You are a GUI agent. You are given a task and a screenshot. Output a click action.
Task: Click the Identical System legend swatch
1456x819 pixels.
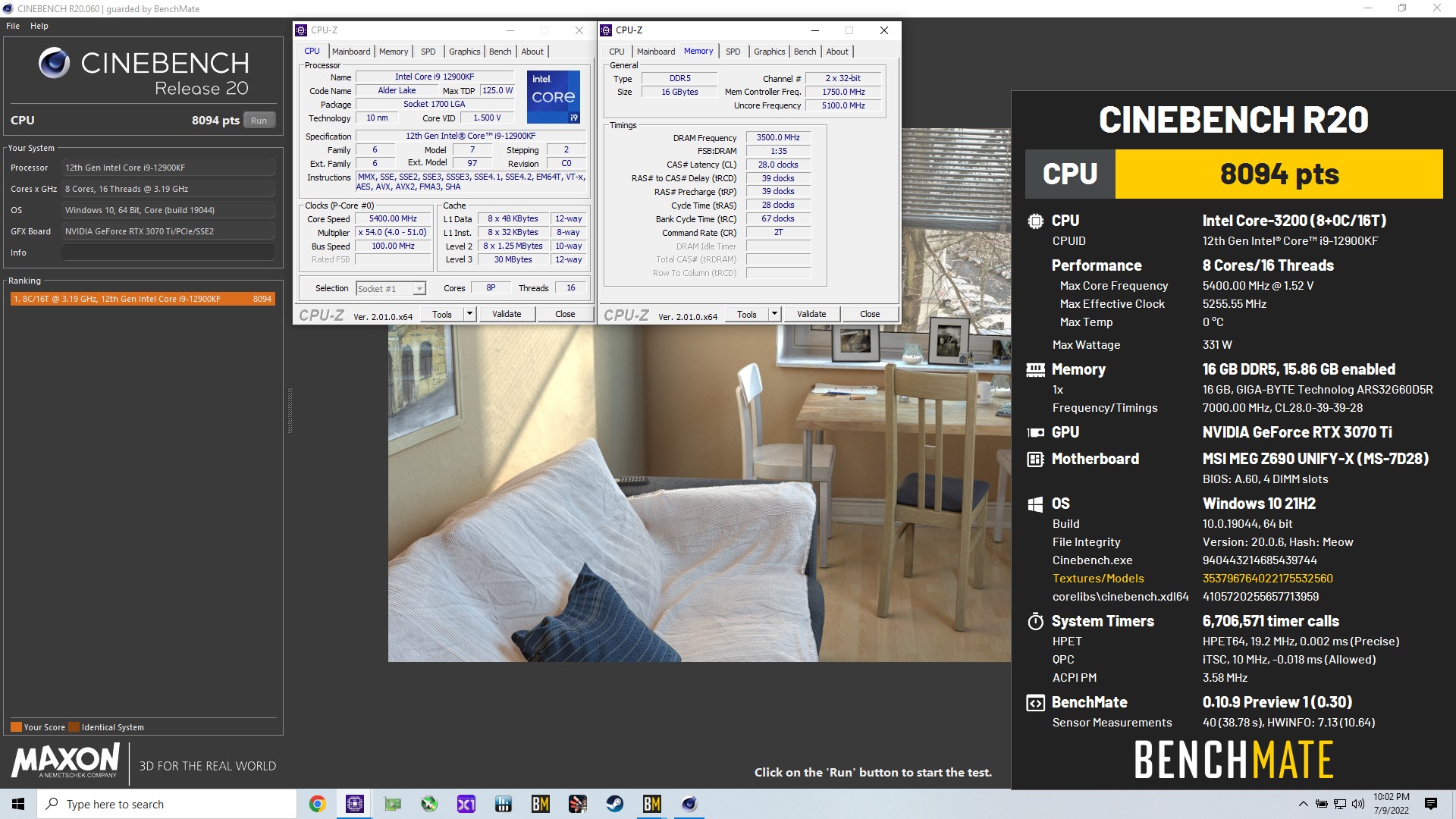point(74,727)
